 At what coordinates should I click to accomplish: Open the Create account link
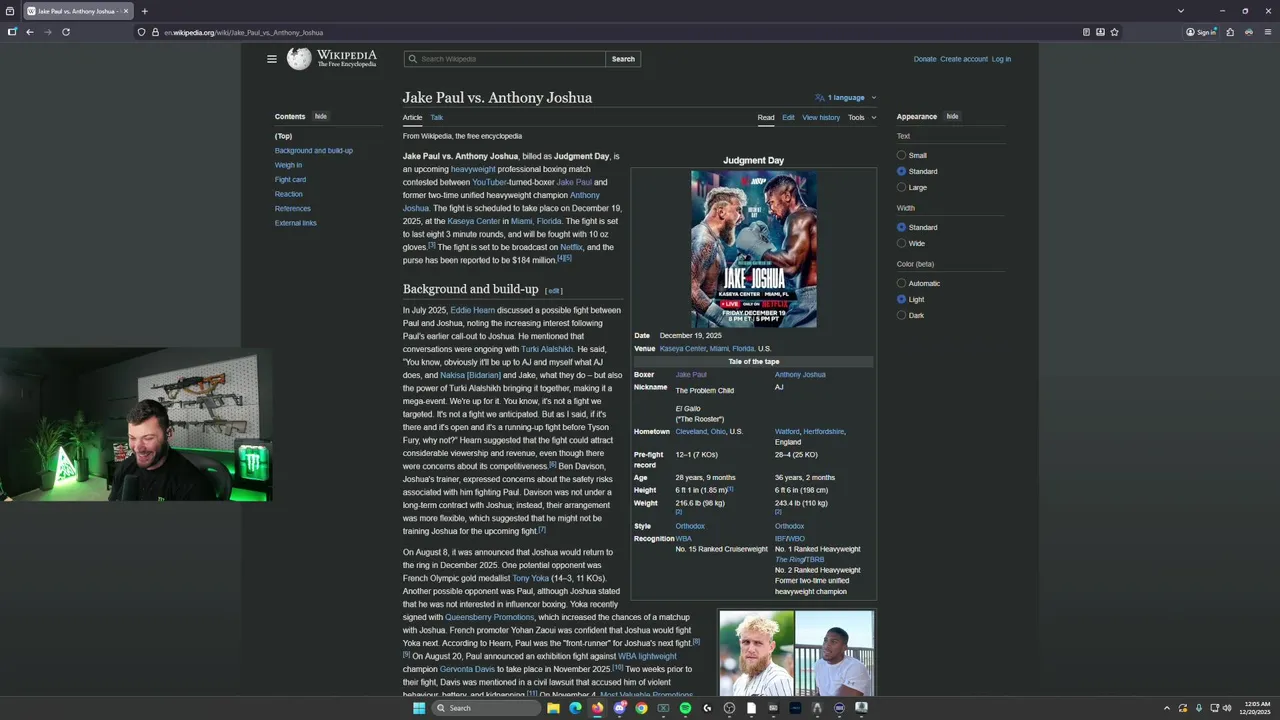[964, 59]
